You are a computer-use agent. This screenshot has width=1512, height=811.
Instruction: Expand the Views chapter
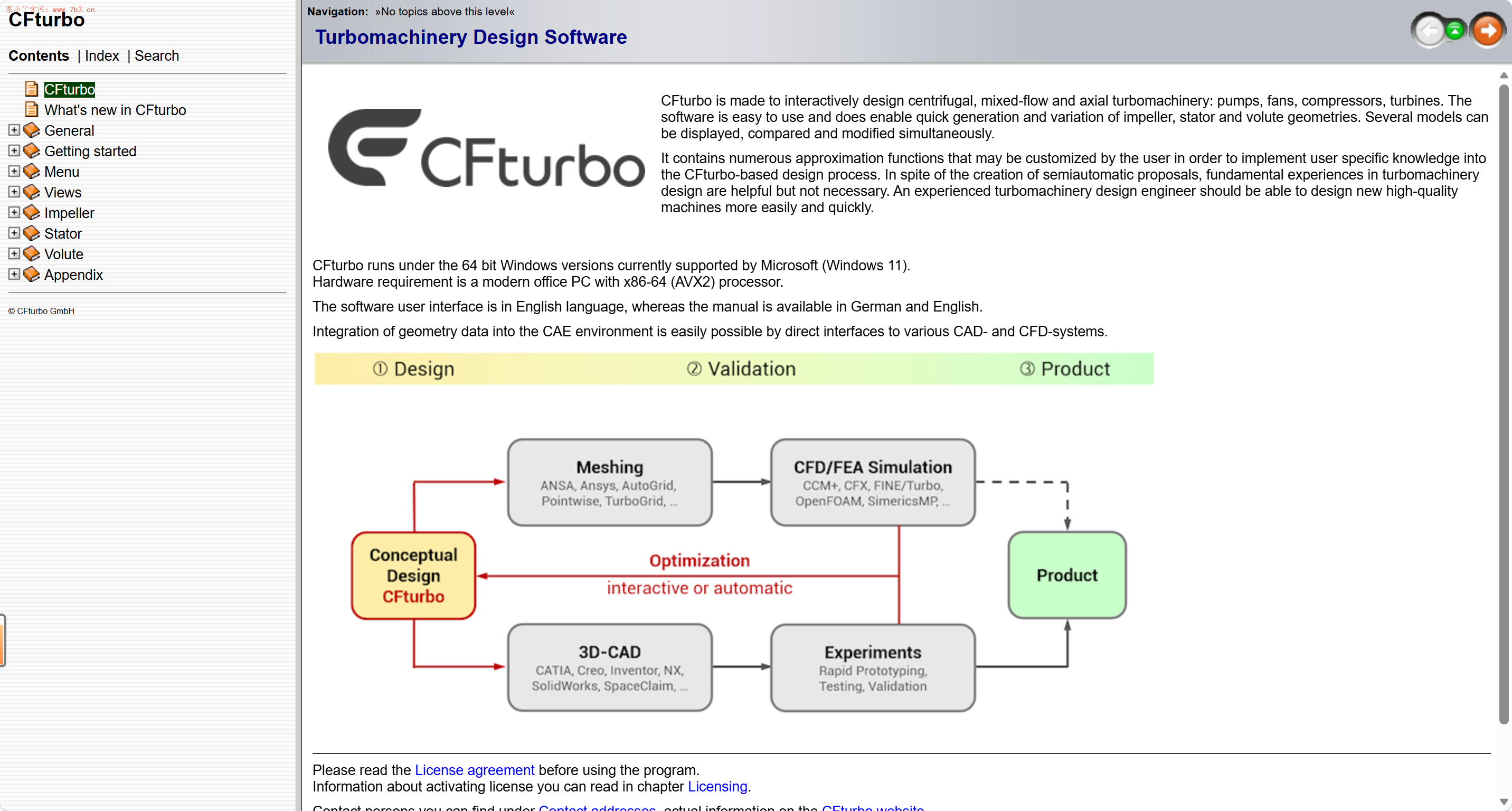[x=14, y=191]
